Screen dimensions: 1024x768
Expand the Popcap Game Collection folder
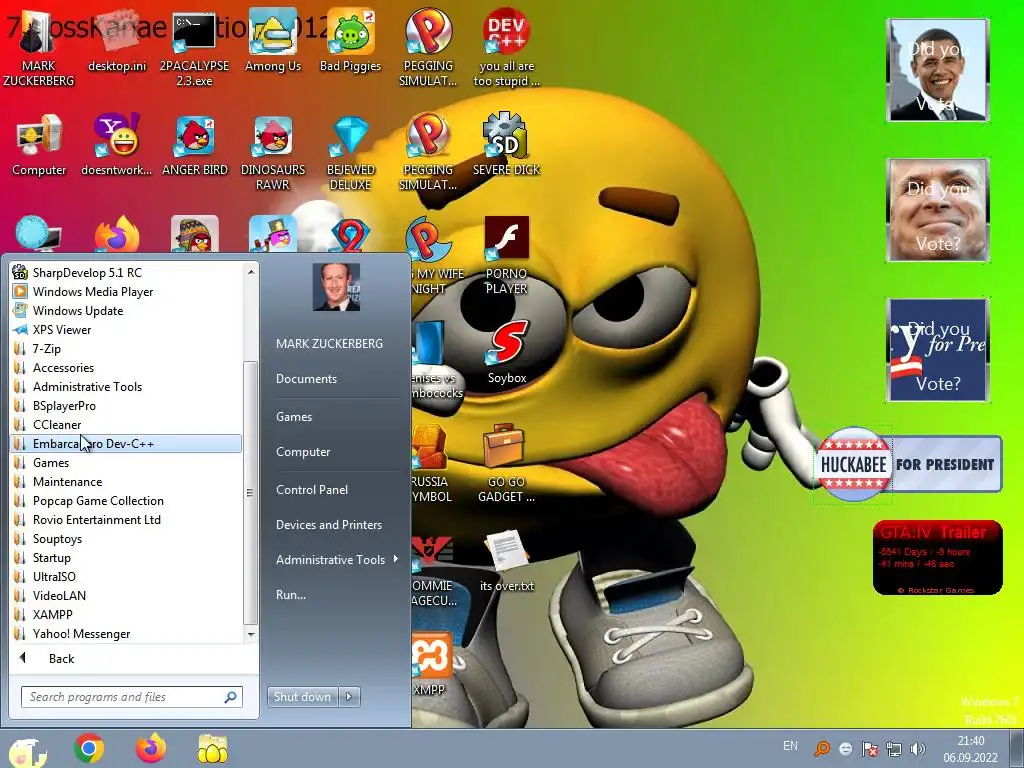pyautogui.click(x=127, y=501)
